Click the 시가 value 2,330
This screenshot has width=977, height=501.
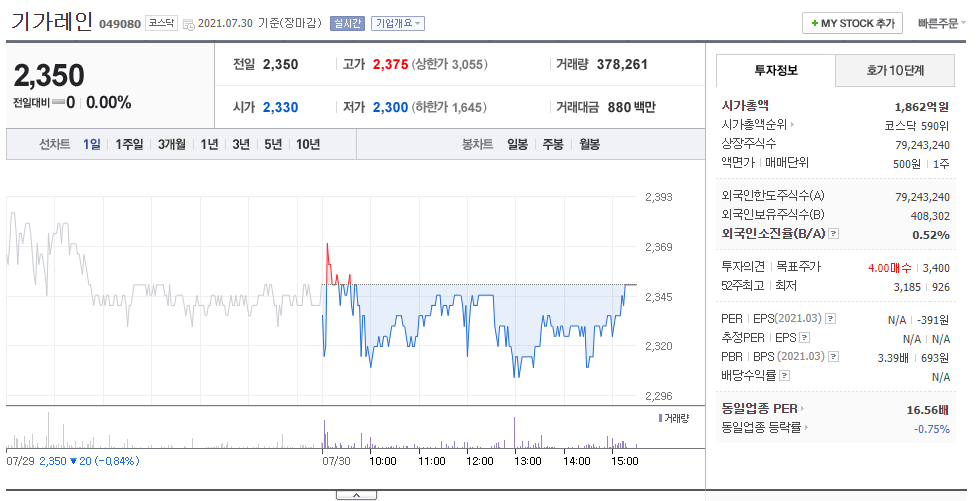click(280, 107)
